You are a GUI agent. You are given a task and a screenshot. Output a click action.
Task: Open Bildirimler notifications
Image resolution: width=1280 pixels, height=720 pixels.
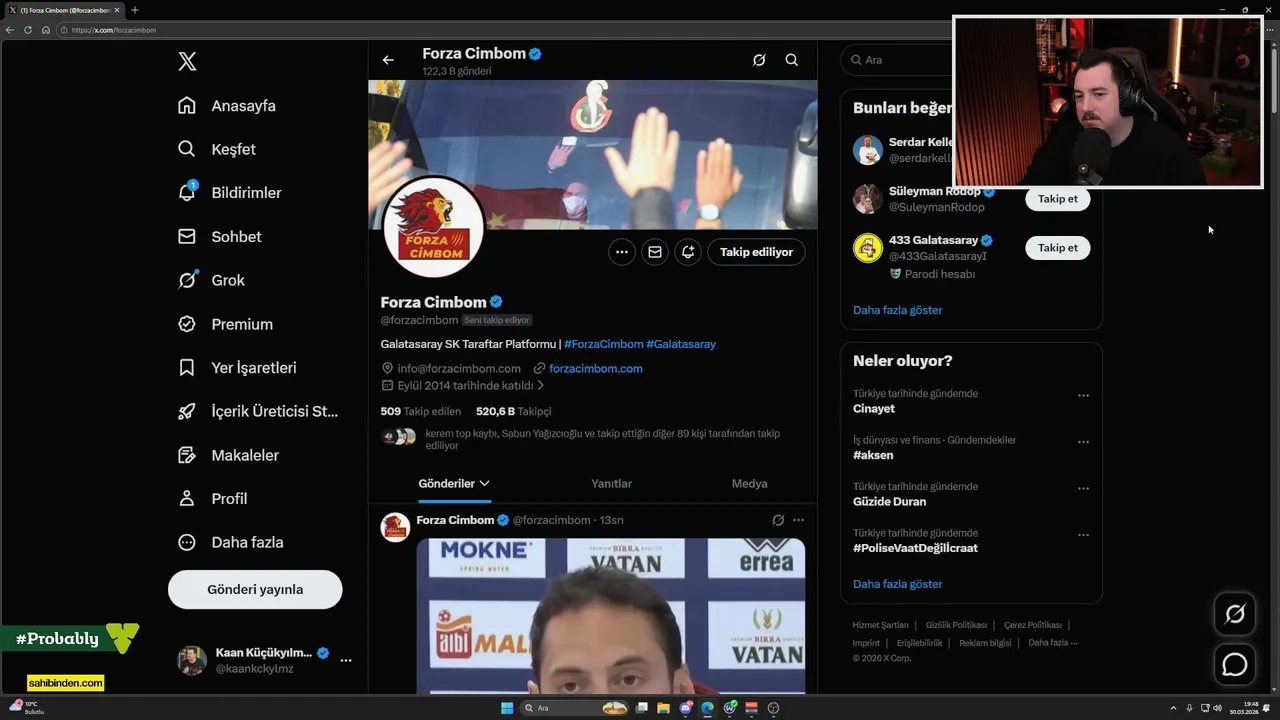point(230,193)
